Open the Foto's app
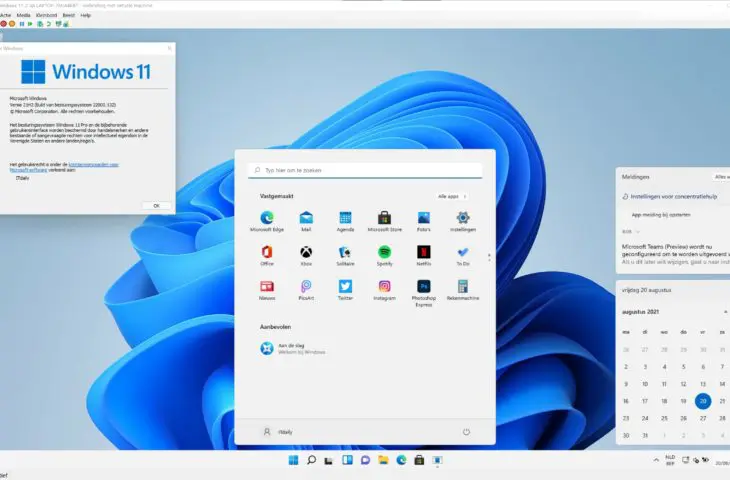This screenshot has height=480, width=730. coord(424,221)
